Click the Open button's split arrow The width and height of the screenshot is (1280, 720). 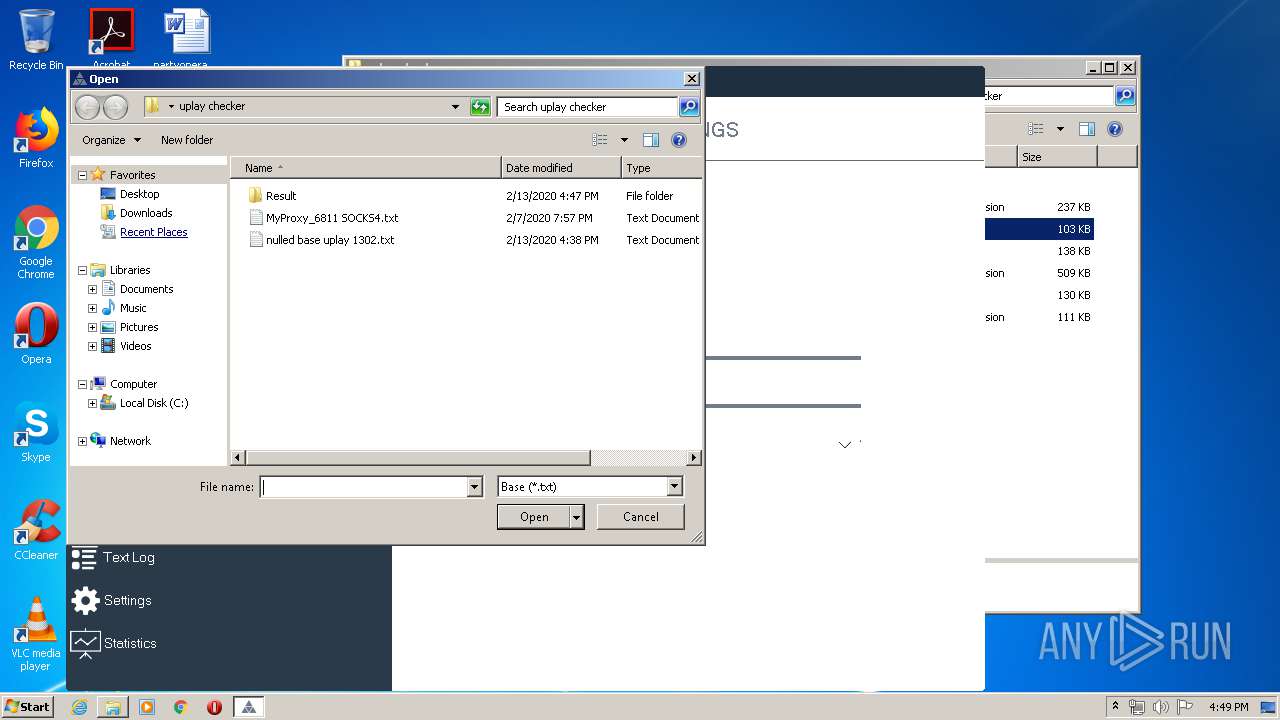tap(577, 517)
